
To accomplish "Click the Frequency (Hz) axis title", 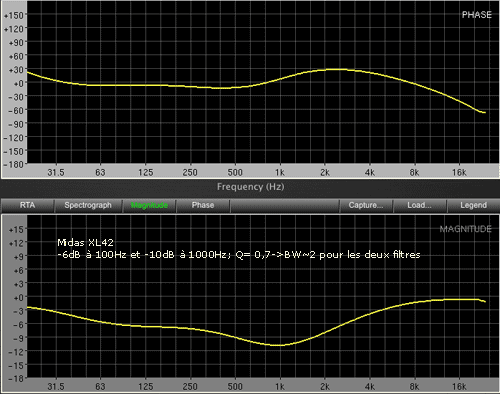I will 250,187.
